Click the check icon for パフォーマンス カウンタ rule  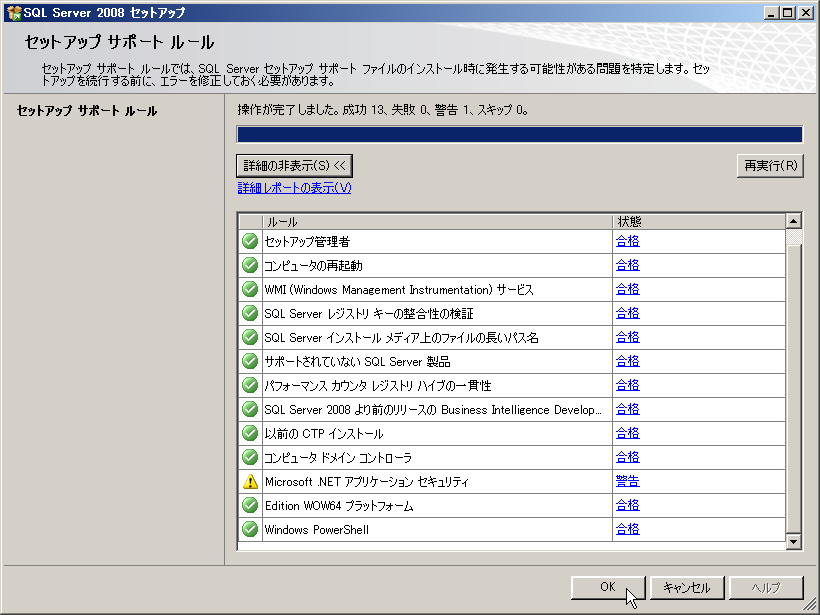click(250, 385)
